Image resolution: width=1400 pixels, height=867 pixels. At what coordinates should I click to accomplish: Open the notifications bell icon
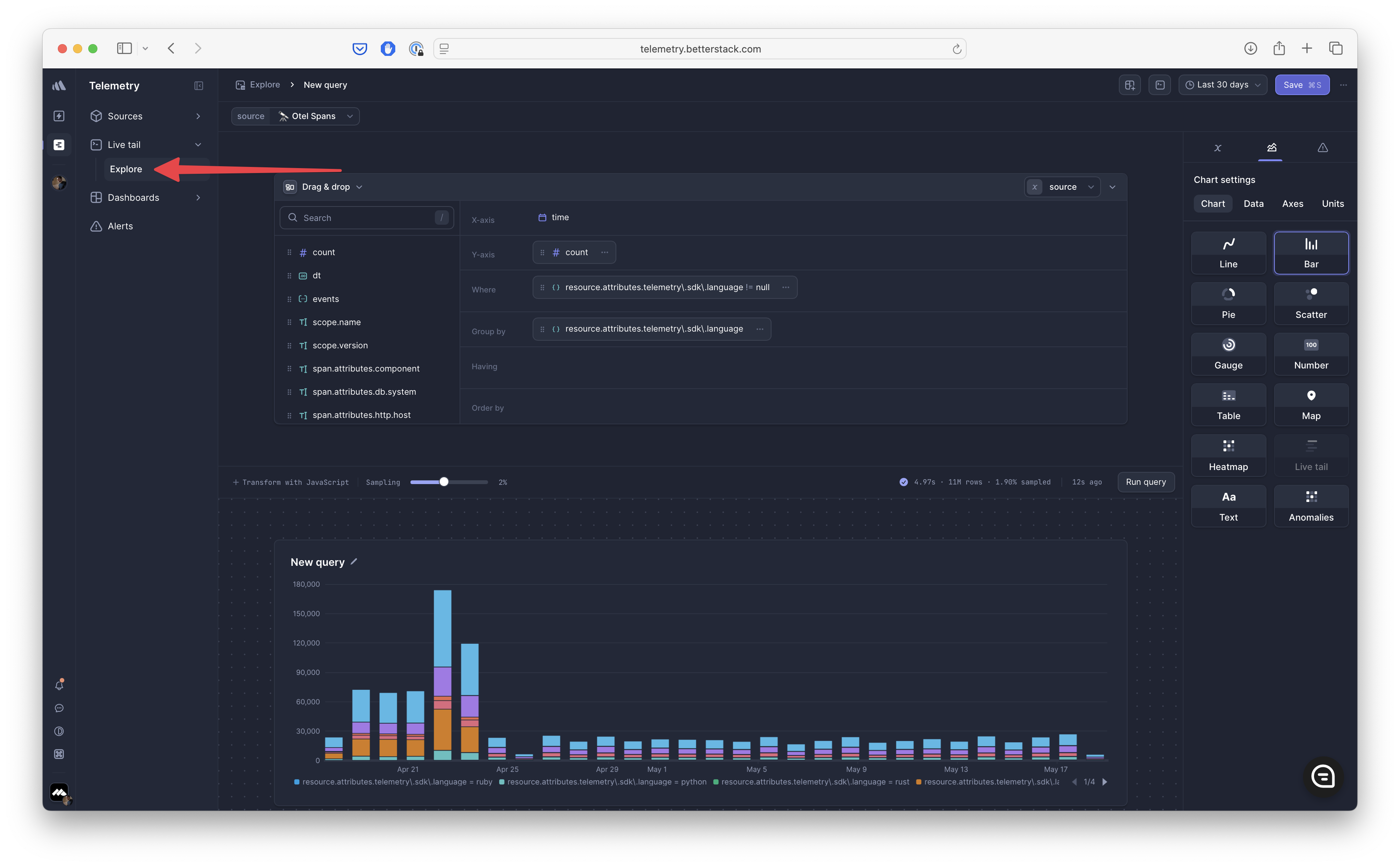(x=59, y=684)
